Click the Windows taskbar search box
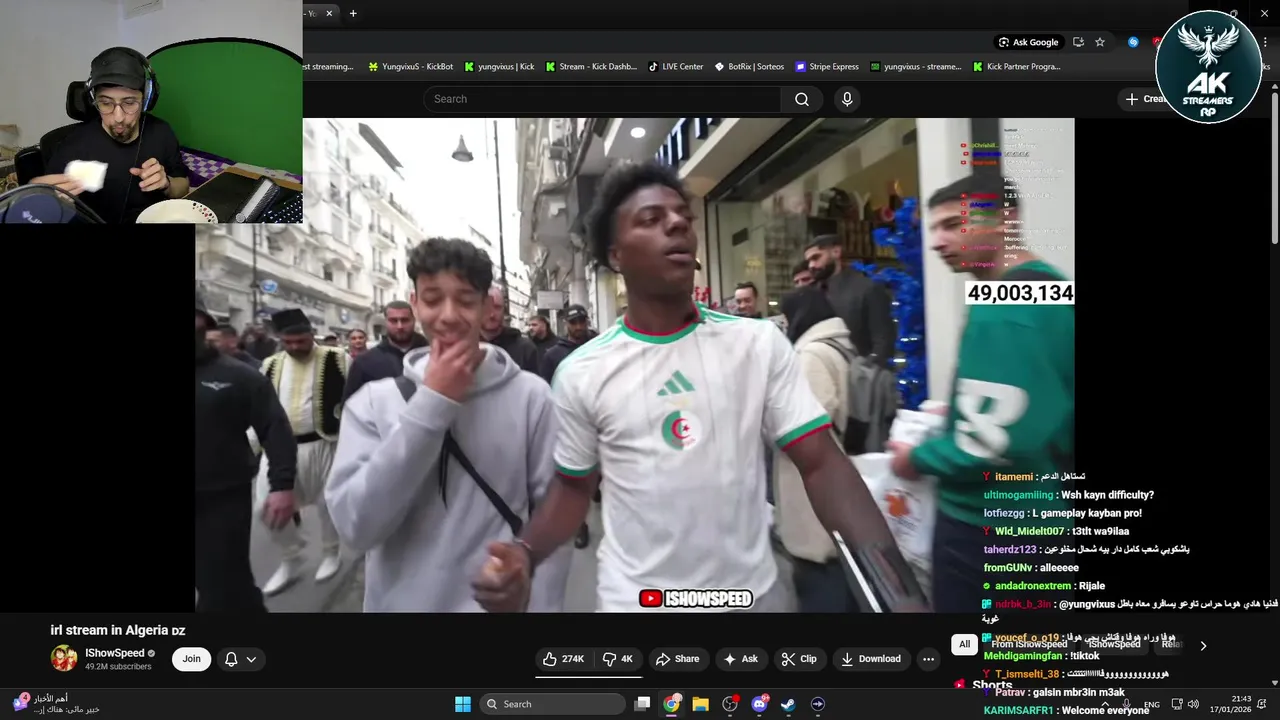The height and width of the screenshot is (720, 1280). click(x=552, y=704)
